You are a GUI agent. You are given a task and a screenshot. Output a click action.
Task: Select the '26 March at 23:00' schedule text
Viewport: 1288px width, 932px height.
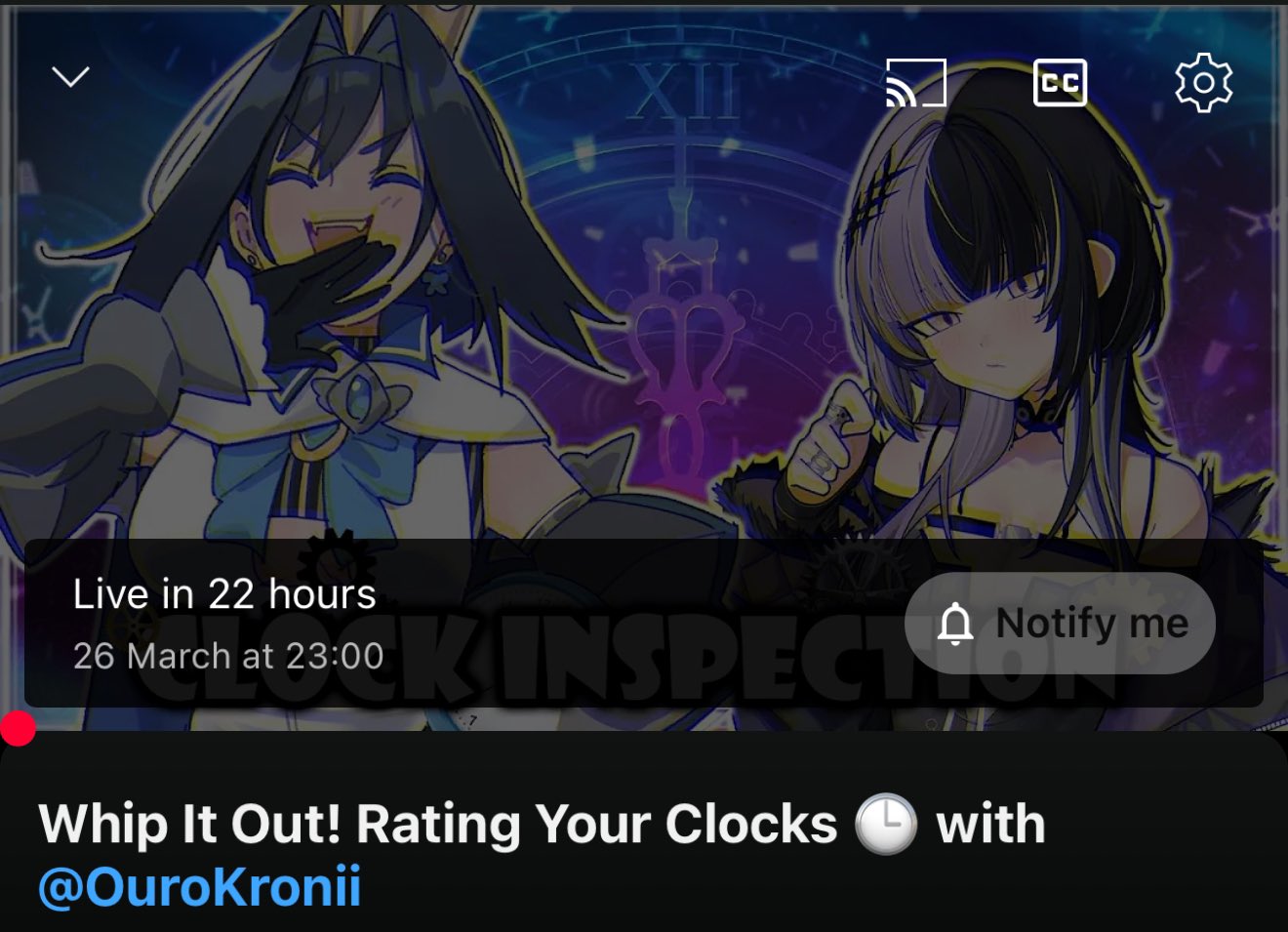pyautogui.click(x=228, y=656)
